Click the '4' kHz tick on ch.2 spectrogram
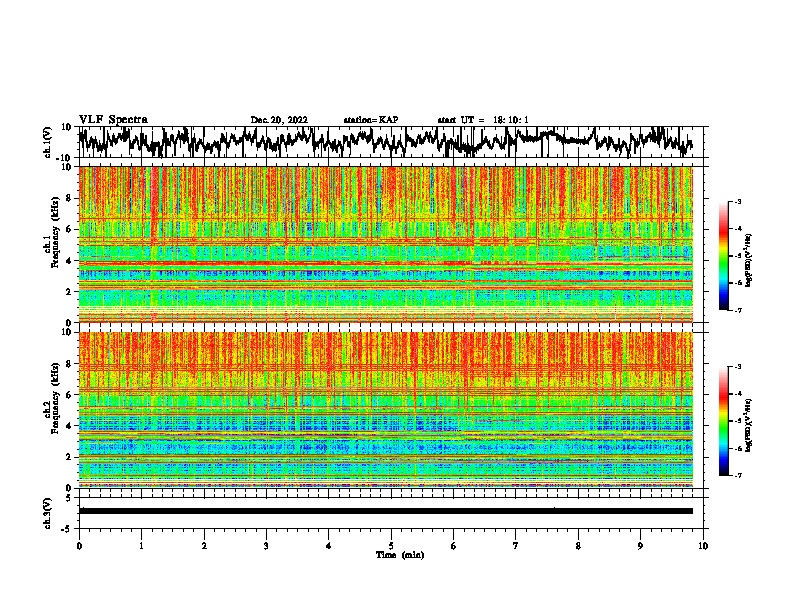Viewport: 792px width, 612px height. [69, 426]
